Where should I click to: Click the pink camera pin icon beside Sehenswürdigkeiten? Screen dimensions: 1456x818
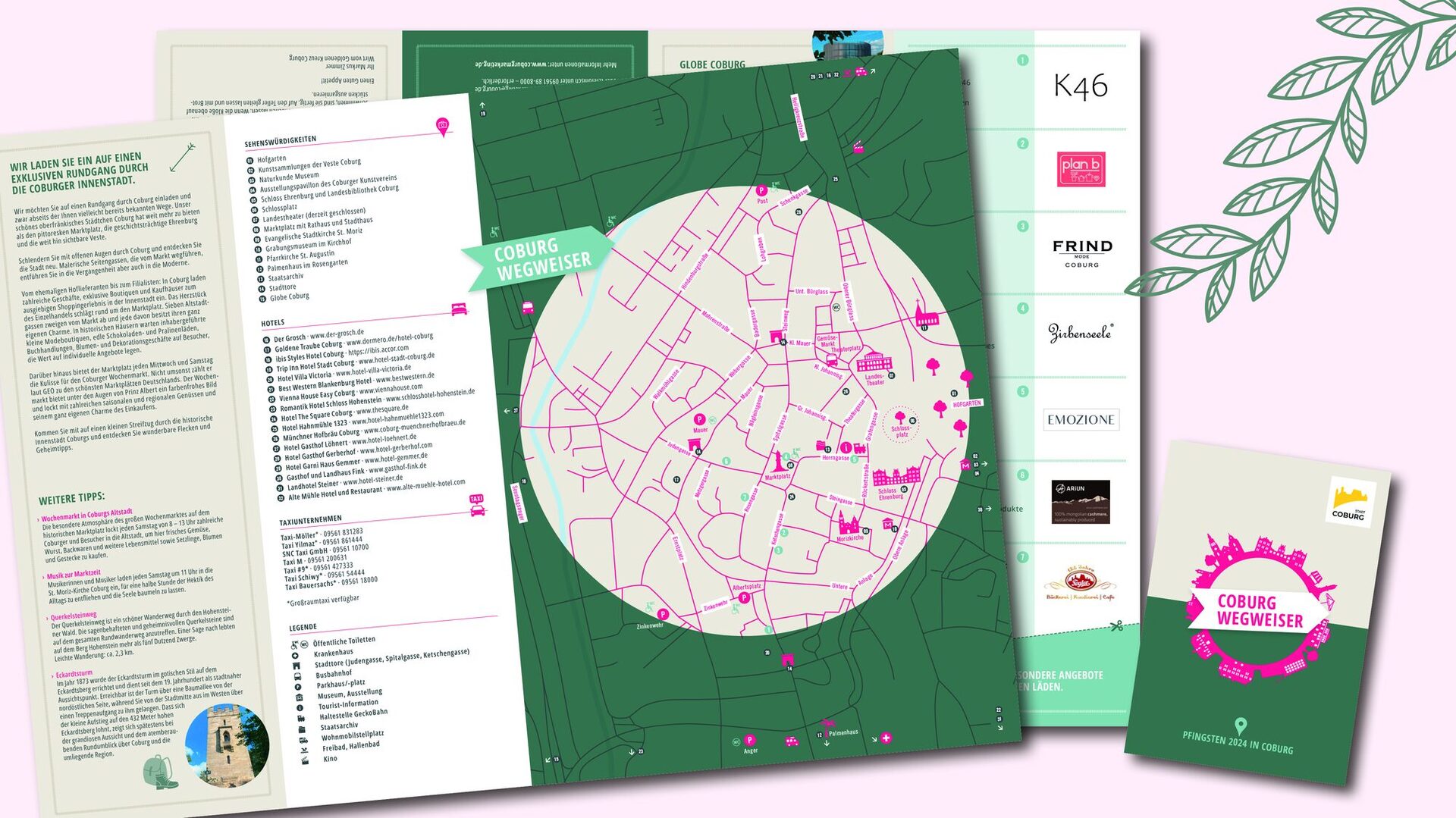point(442,126)
